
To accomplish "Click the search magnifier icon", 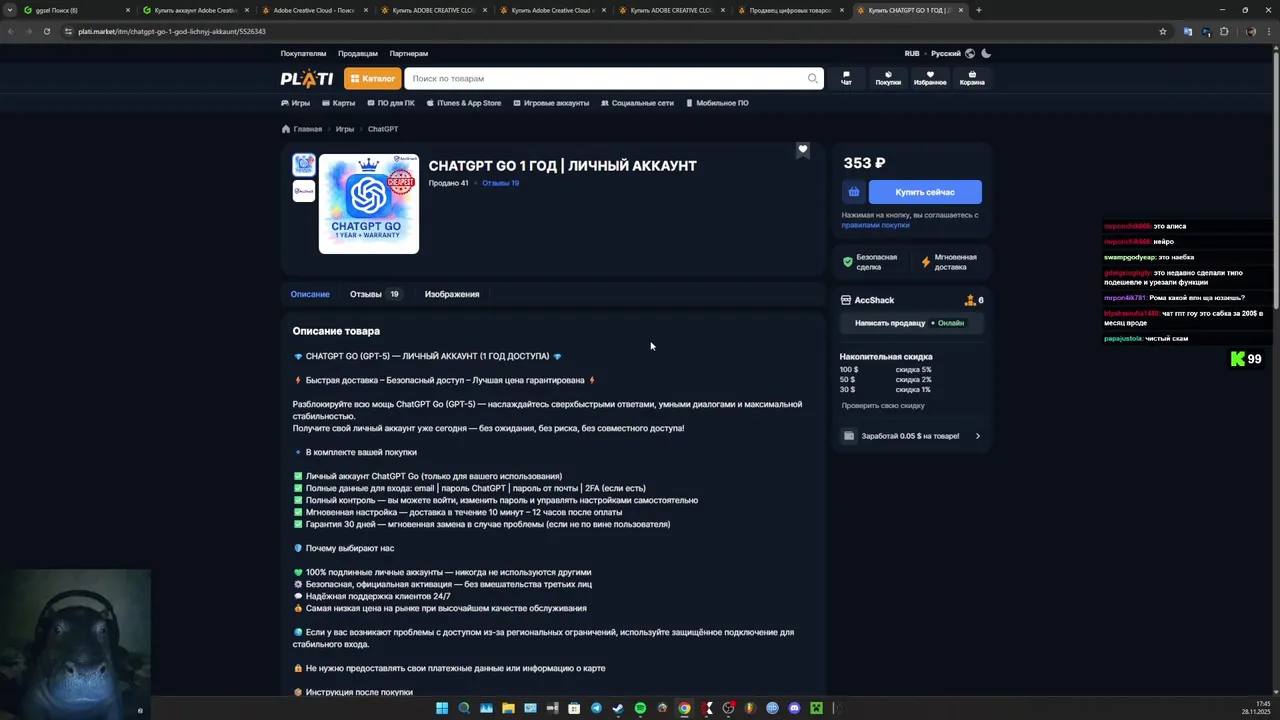I will pyautogui.click(x=813, y=78).
